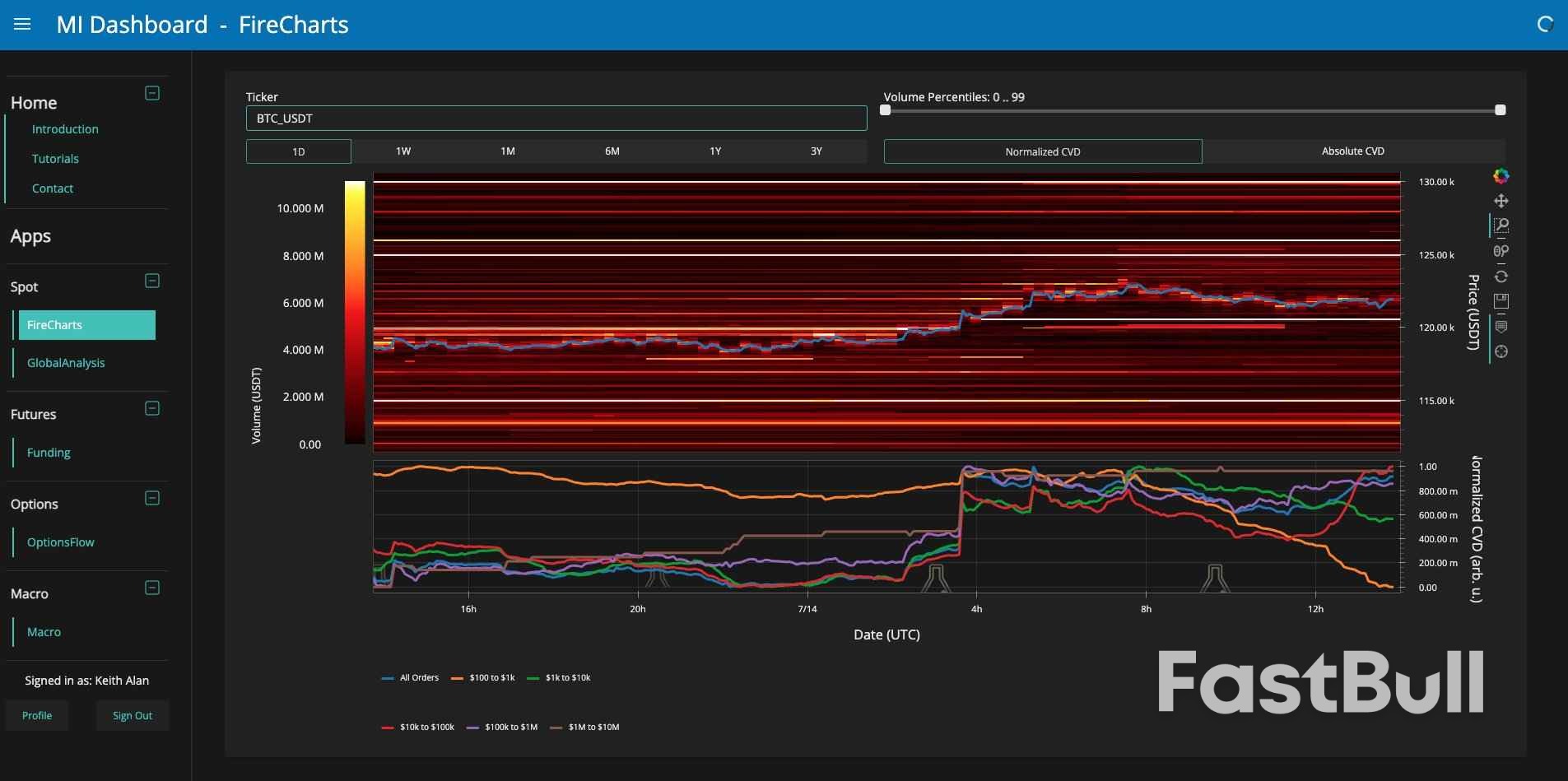This screenshot has width=1568, height=781.
Task: Switch to the 1W timeframe tab
Action: pos(402,151)
